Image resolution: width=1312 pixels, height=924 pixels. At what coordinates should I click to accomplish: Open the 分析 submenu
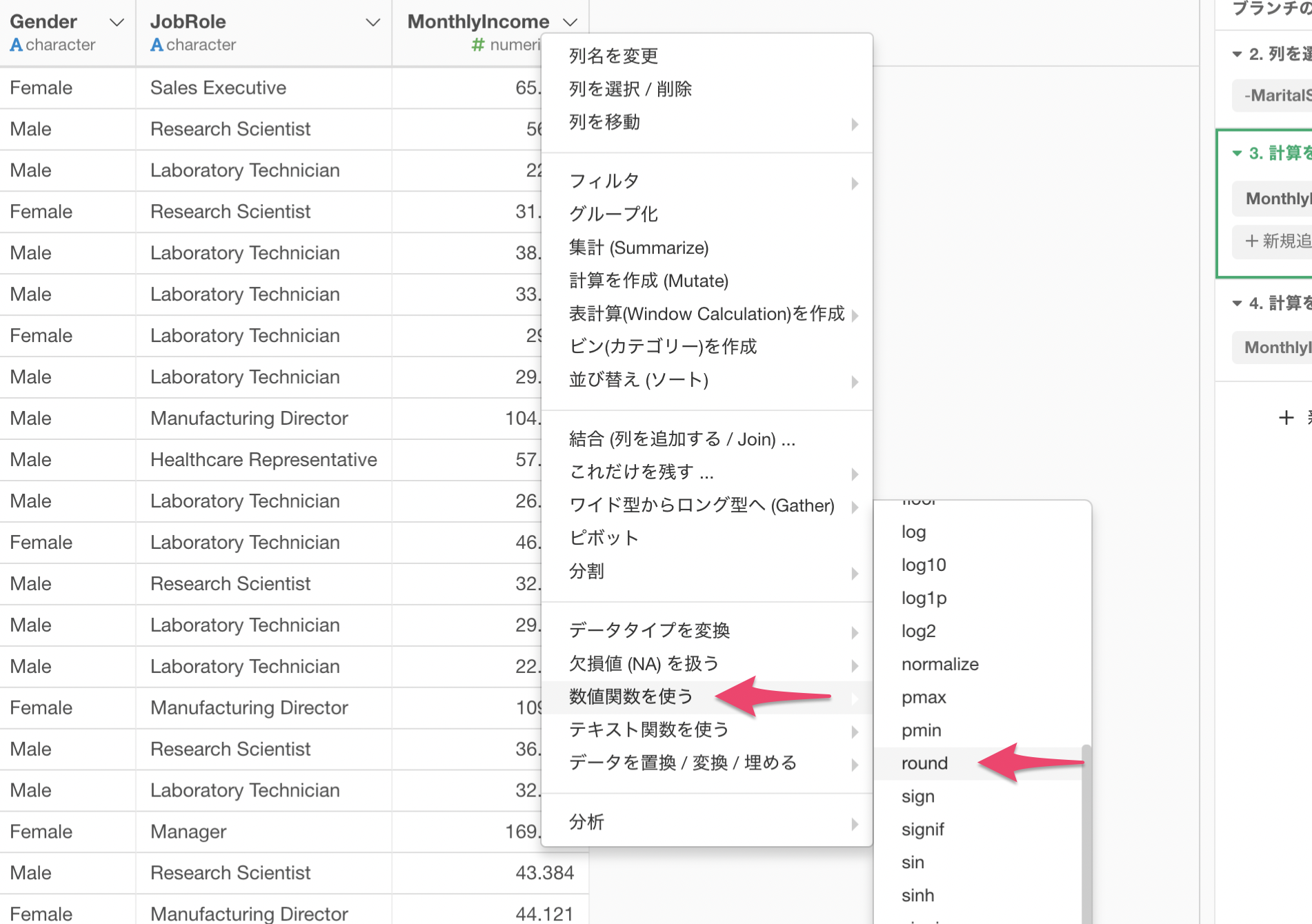707,823
